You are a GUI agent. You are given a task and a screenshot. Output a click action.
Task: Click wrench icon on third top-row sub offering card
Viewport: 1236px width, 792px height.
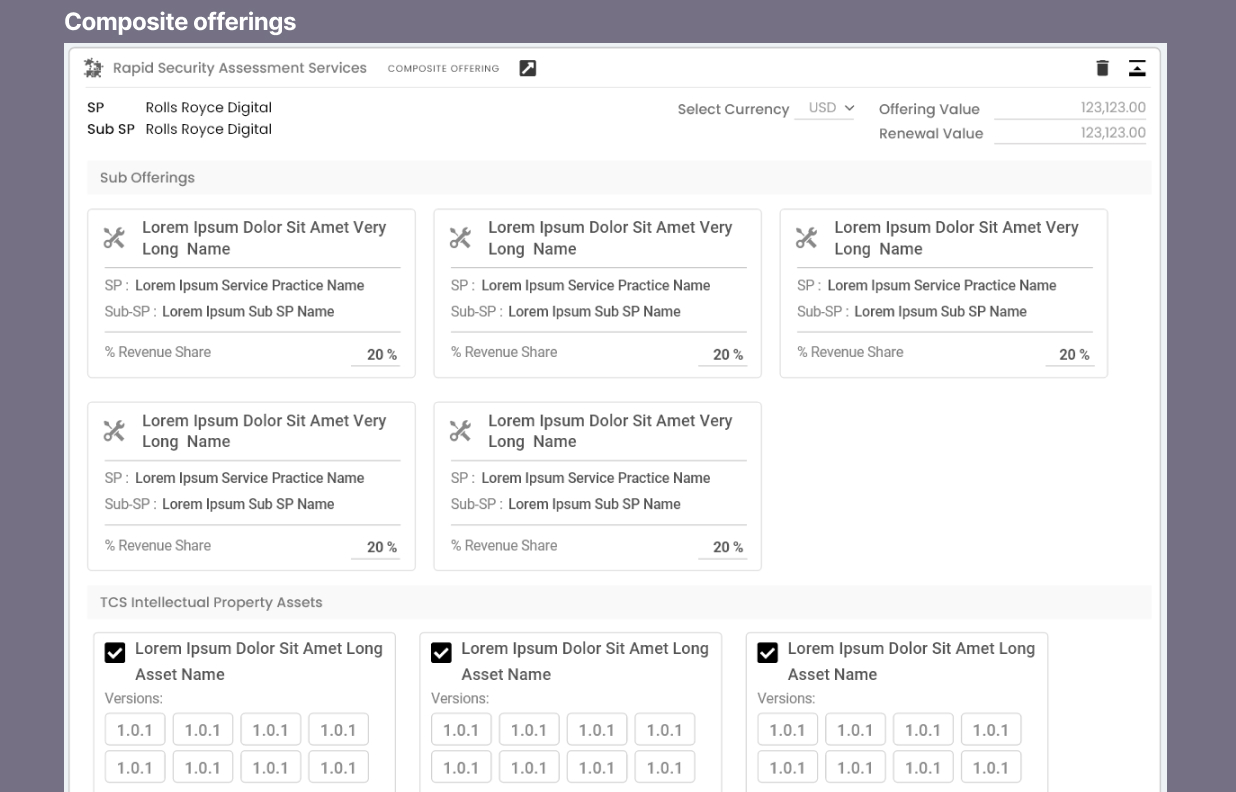(806, 238)
